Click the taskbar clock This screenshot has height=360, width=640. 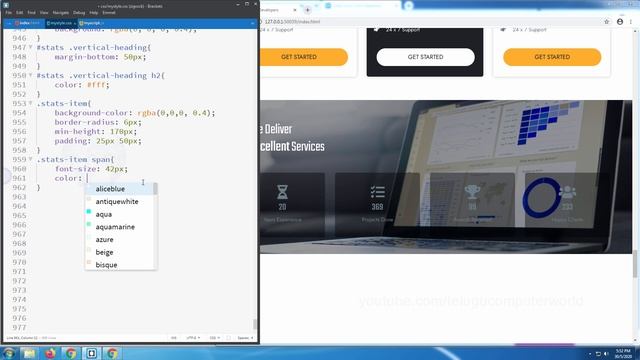pyautogui.click(x=623, y=353)
